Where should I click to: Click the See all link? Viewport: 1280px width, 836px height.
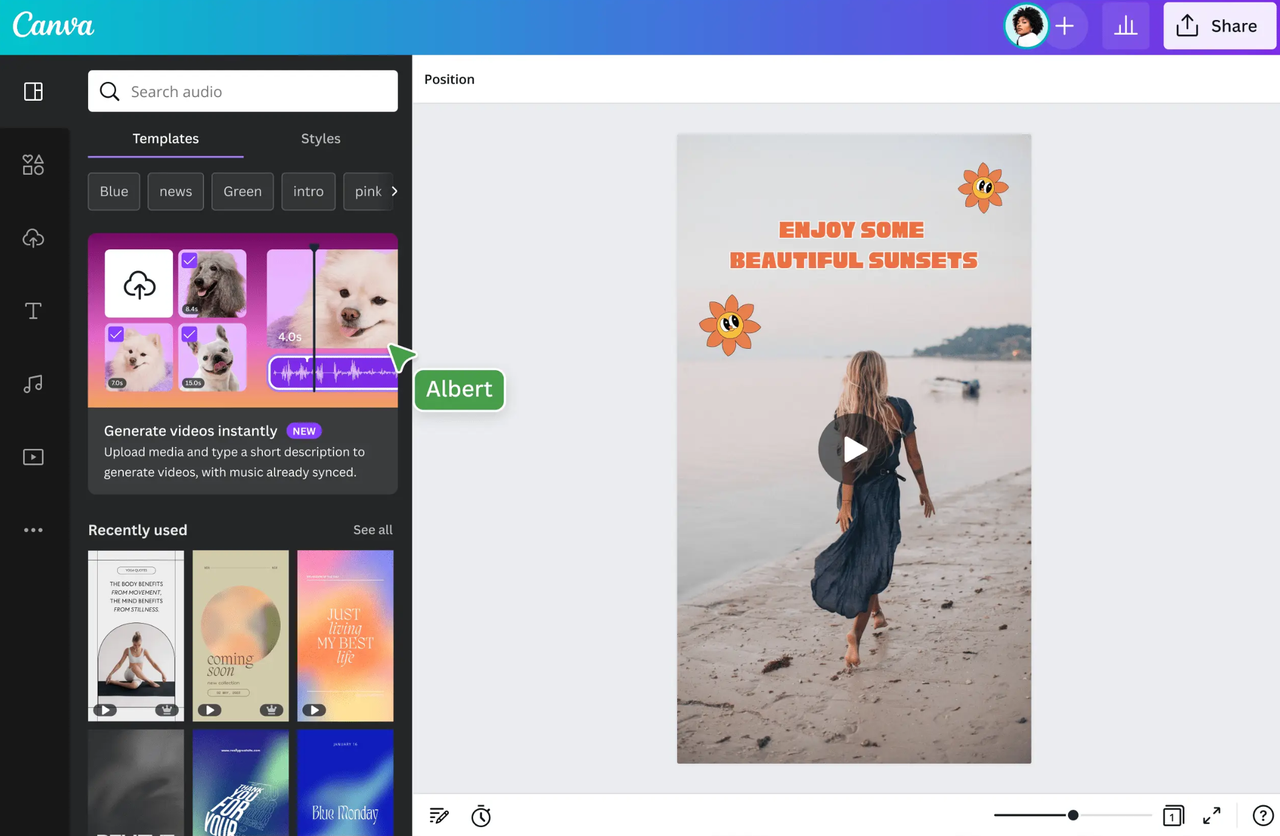tap(373, 530)
